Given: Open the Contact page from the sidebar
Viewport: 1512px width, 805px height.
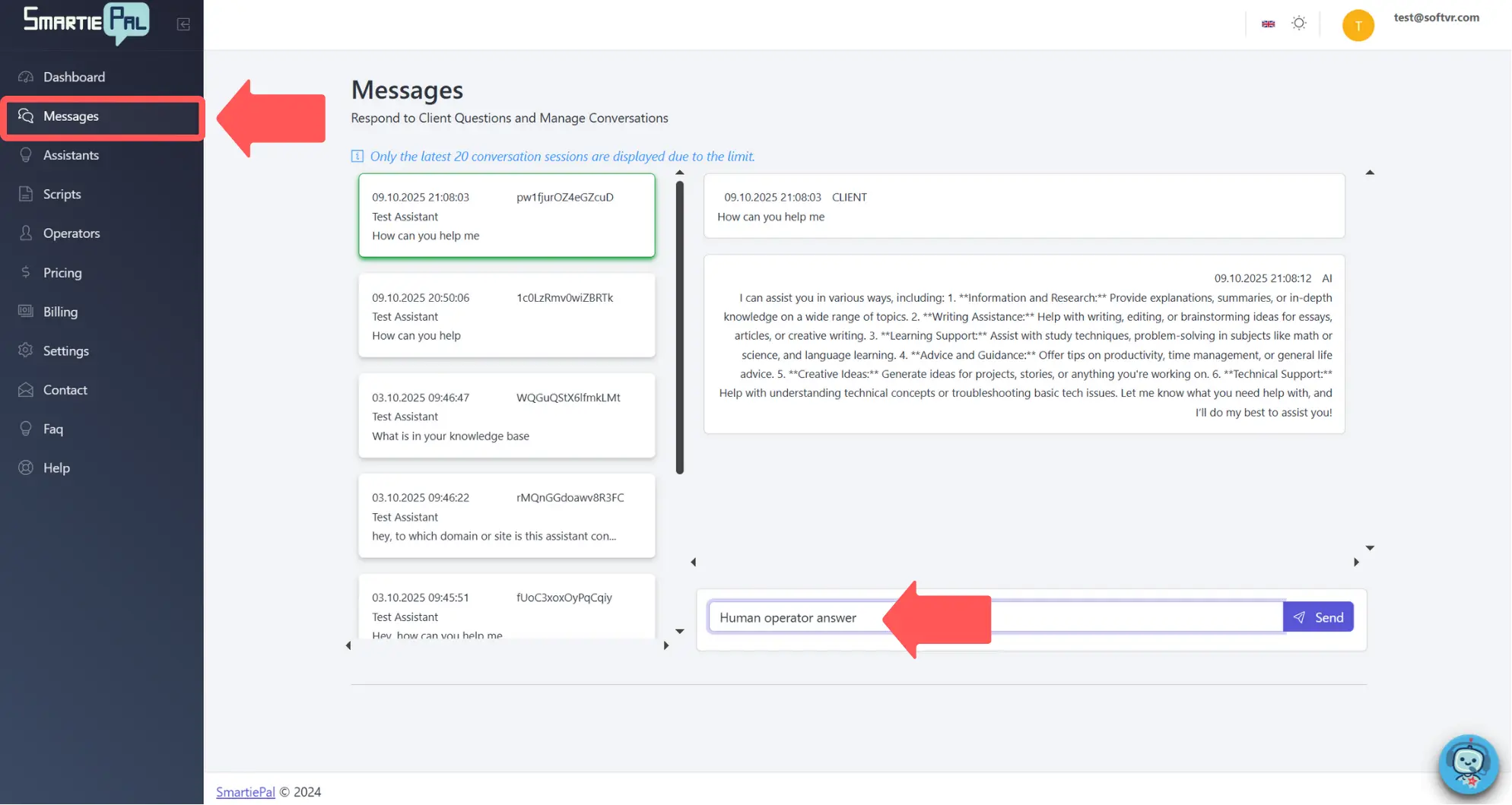Looking at the screenshot, I should (65, 389).
